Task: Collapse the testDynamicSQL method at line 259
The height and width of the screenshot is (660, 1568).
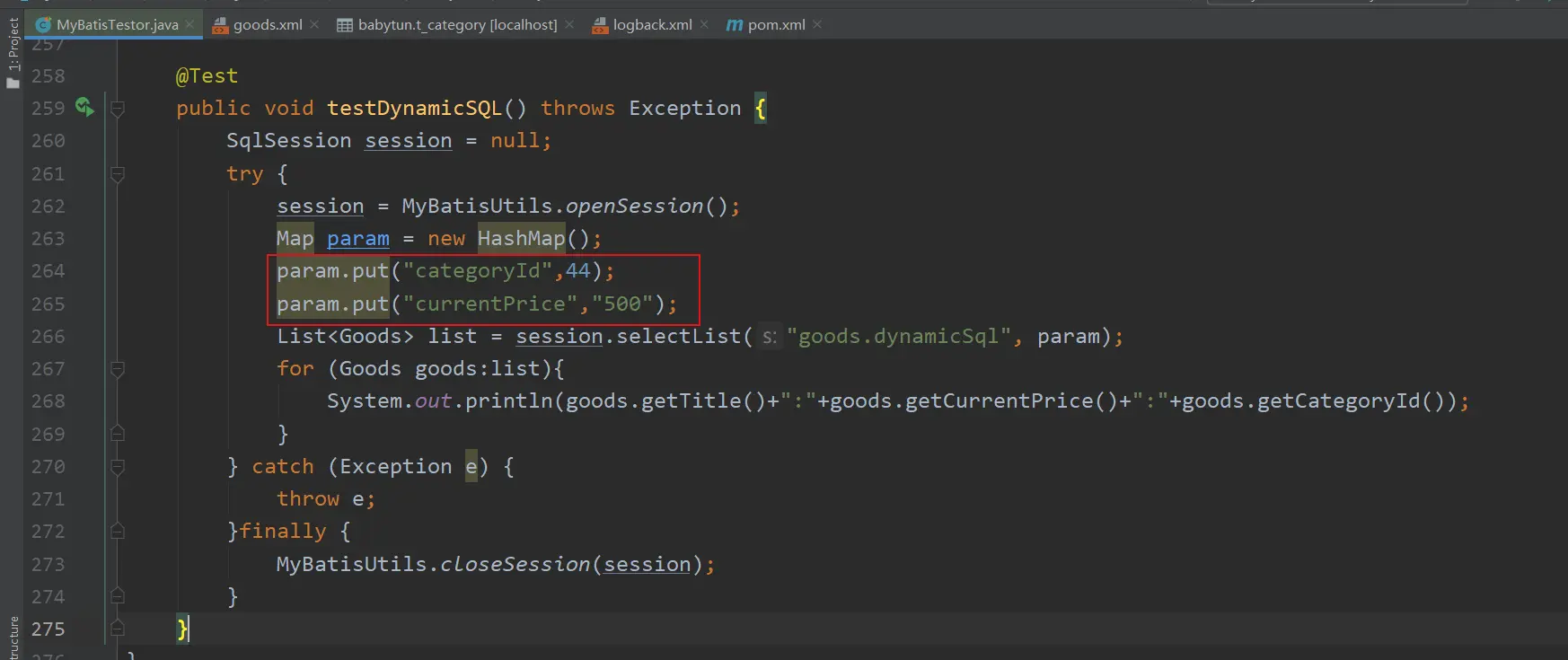Action: click(x=117, y=109)
